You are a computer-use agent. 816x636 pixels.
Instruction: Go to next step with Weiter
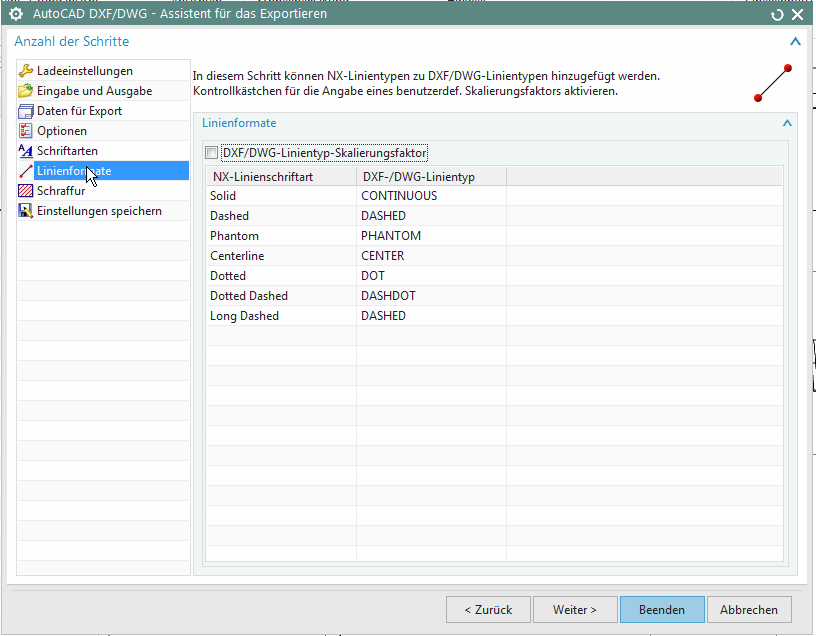(x=575, y=609)
